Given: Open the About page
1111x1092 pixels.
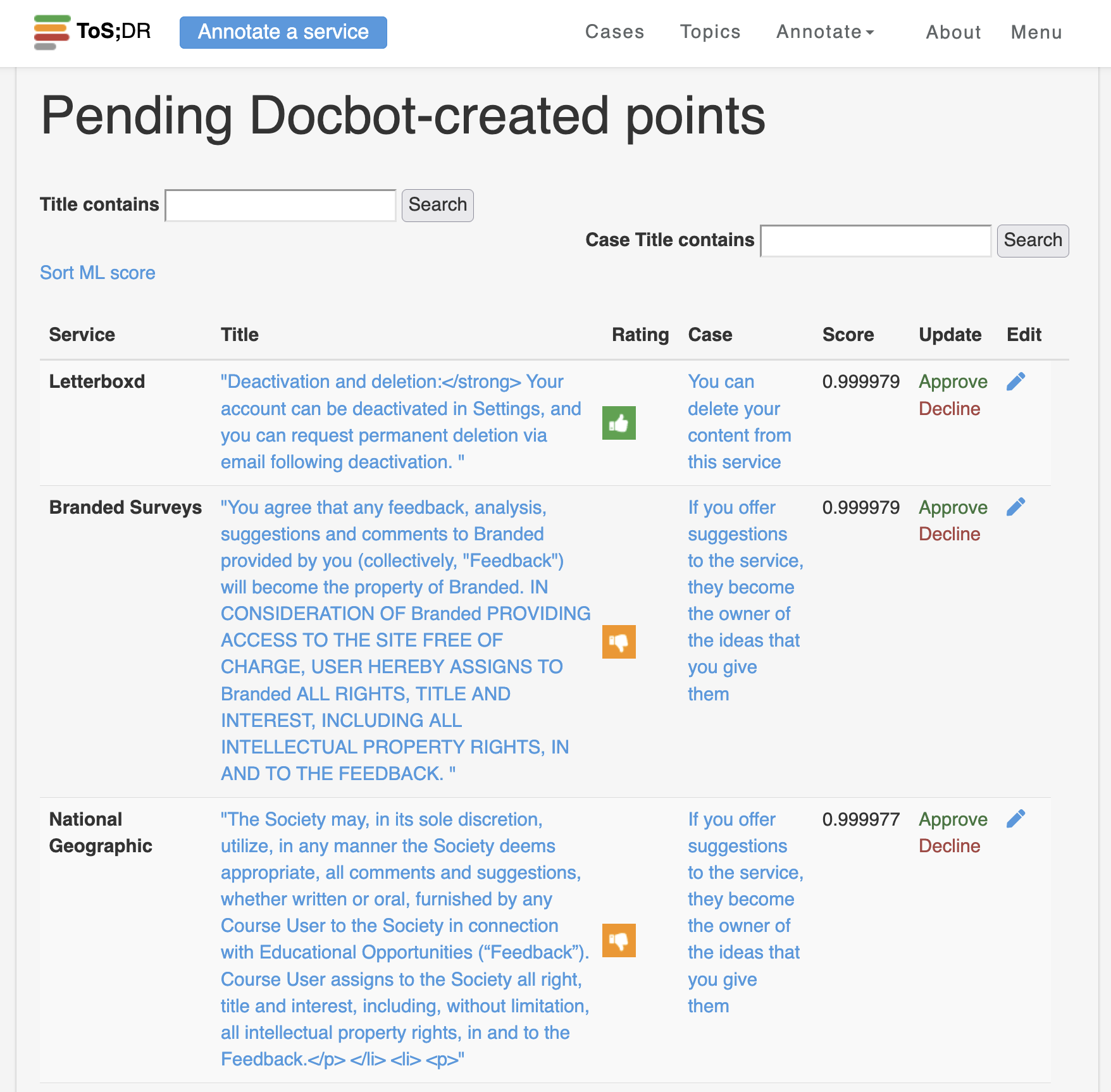Looking at the screenshot, I should click(x=953, y=32).
